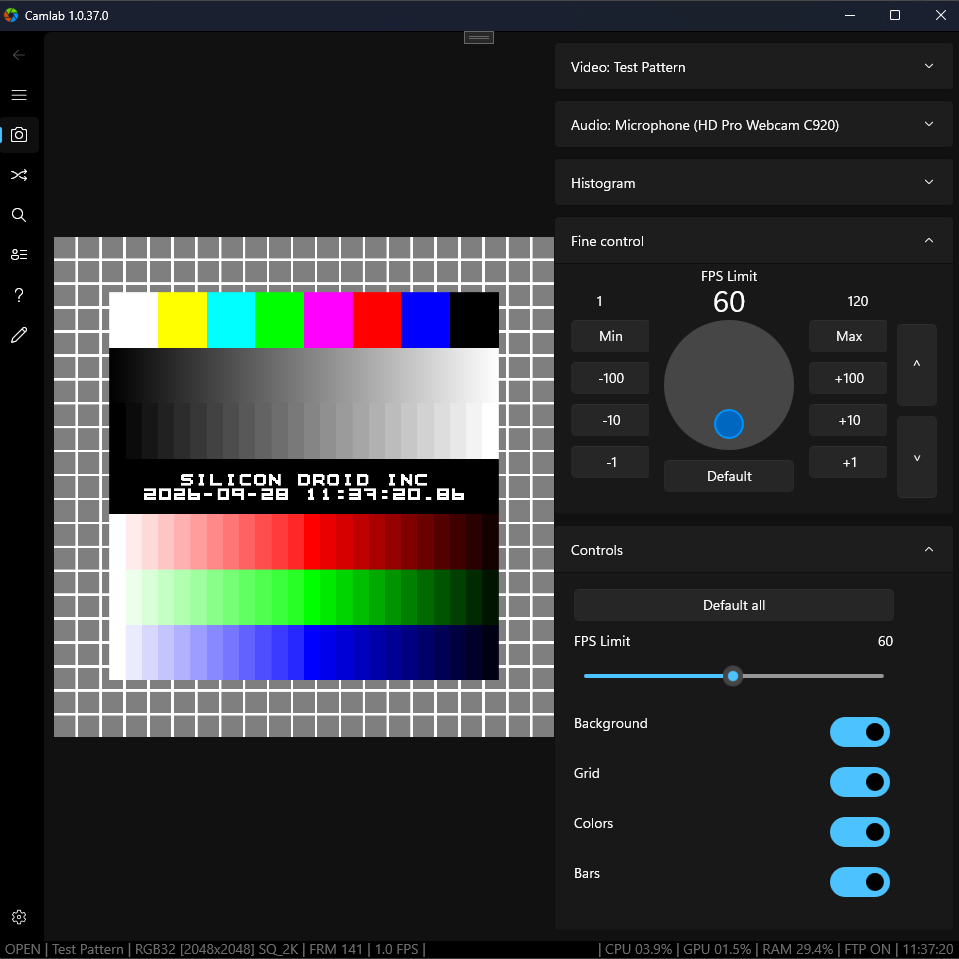Expand the Audio Microphone section
959x959 pixels.
point(754,125)
